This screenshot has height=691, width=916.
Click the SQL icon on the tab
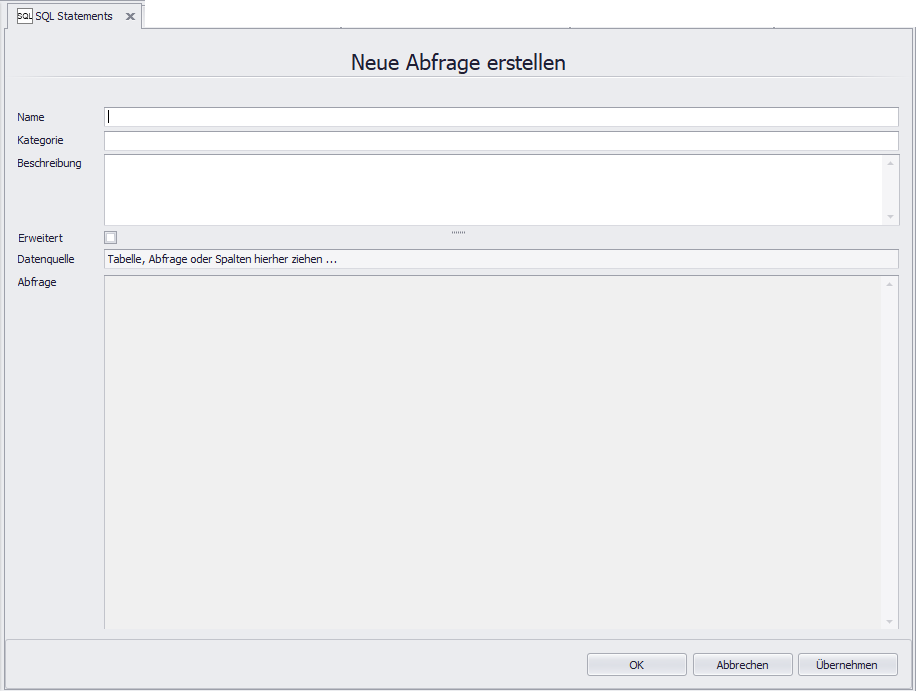tap(25, 16)
